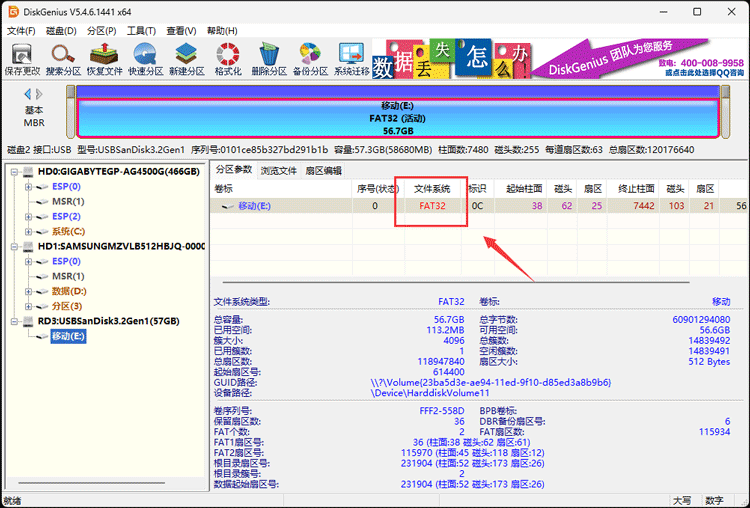Click the \Device\HarddiskVolume11 device path
This screenshot has height=508, width=750.
pyautogui.click(x=430, y=393)
